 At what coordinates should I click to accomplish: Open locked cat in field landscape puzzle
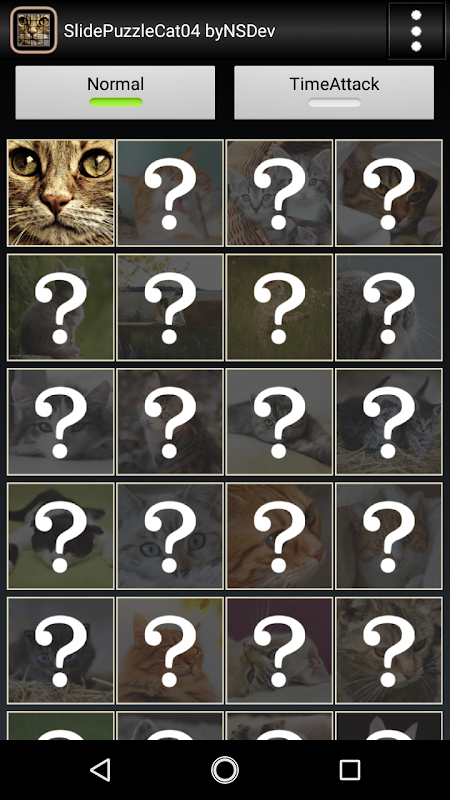170,307
